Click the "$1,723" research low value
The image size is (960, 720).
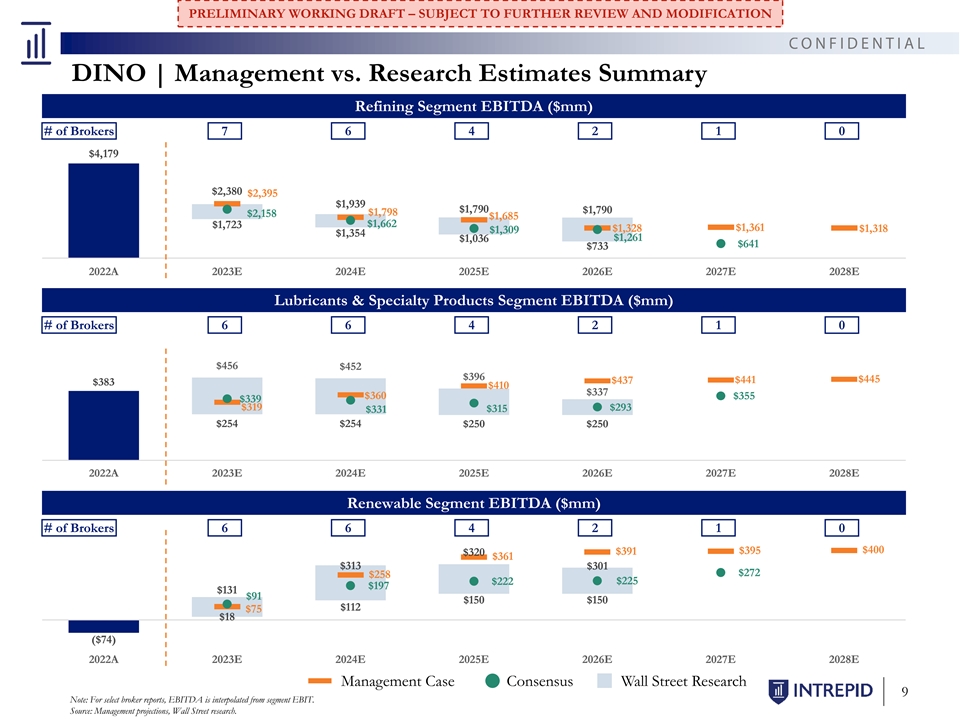coord(227,225)
